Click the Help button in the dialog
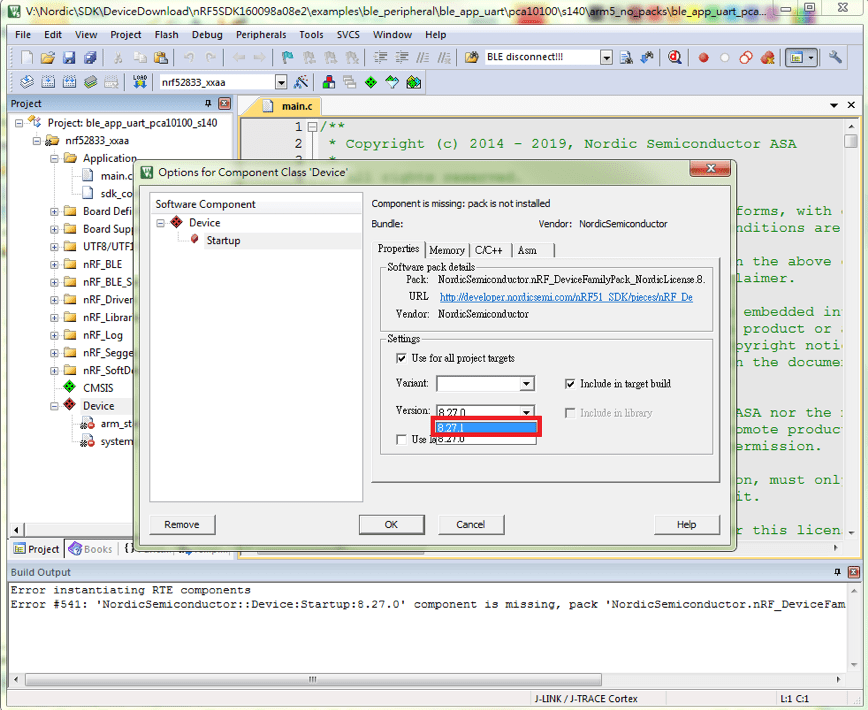Screen dimensions: 868x710 click(x=686, y=525)
